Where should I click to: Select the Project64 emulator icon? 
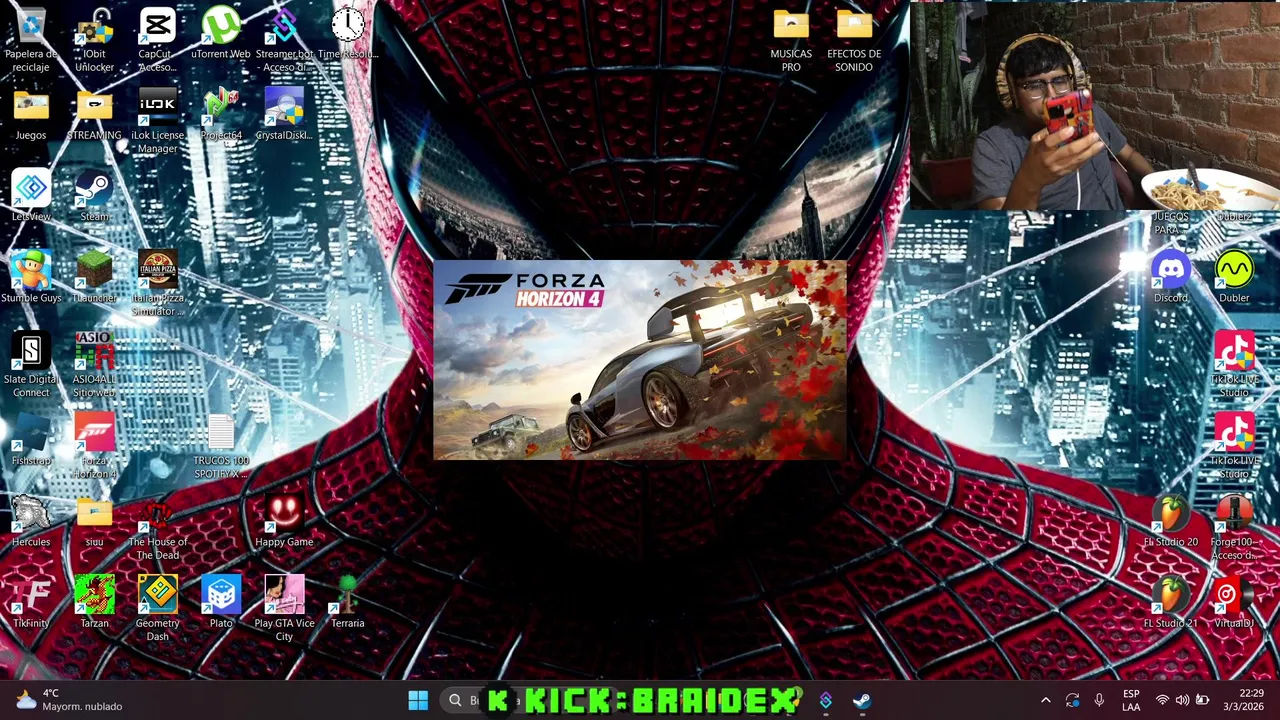coord(221,114)
